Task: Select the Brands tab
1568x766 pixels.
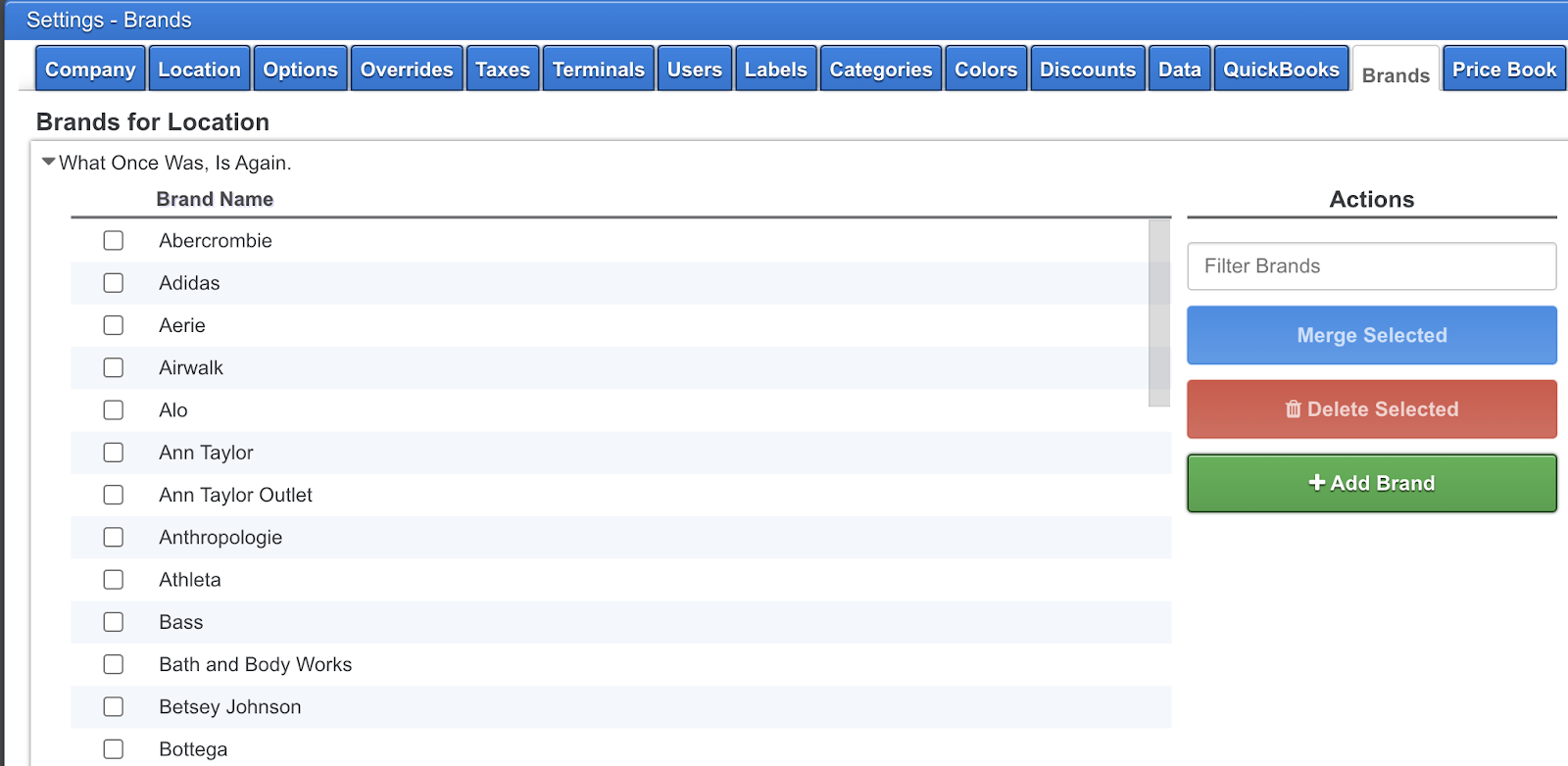Action: (1396, 71)
